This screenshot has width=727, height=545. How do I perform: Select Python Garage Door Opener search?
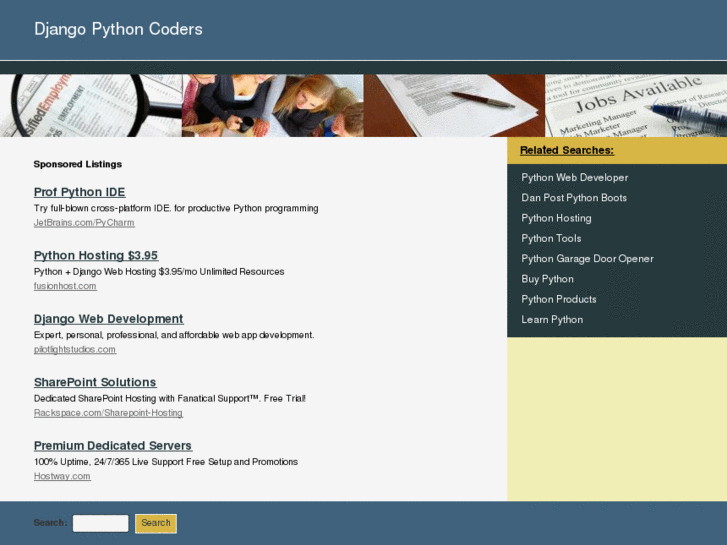(x=587, y=259)
